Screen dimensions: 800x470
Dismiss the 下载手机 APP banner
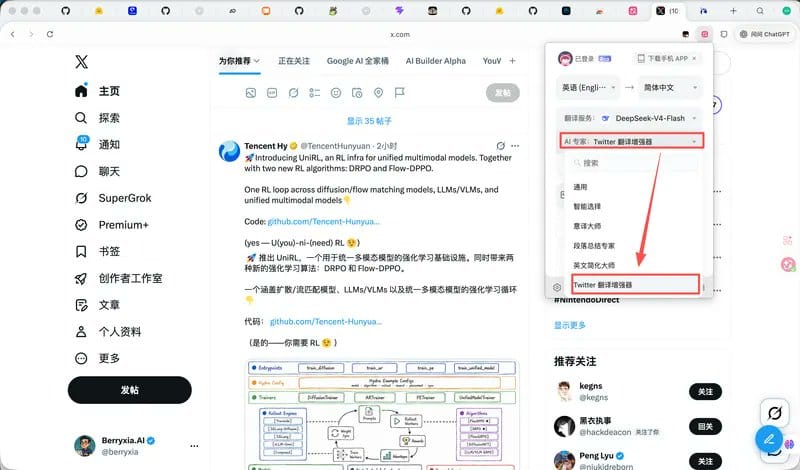694,59
